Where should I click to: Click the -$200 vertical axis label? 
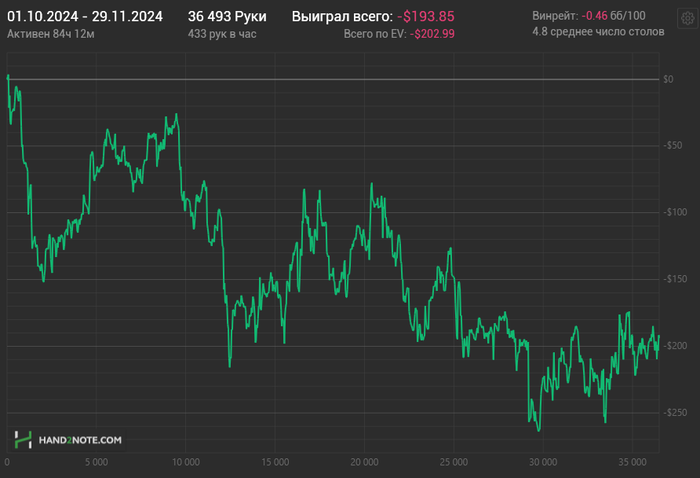click(x=677, y=346)
